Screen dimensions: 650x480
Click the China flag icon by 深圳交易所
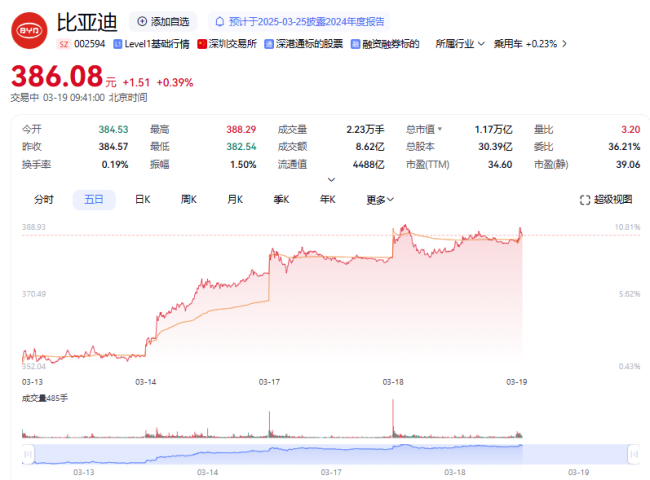pos(202,44)
